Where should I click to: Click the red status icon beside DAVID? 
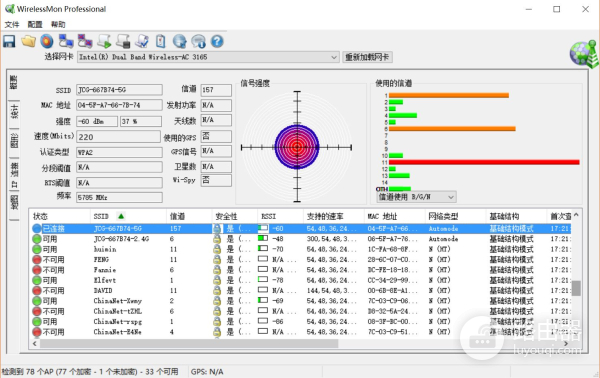37,291
